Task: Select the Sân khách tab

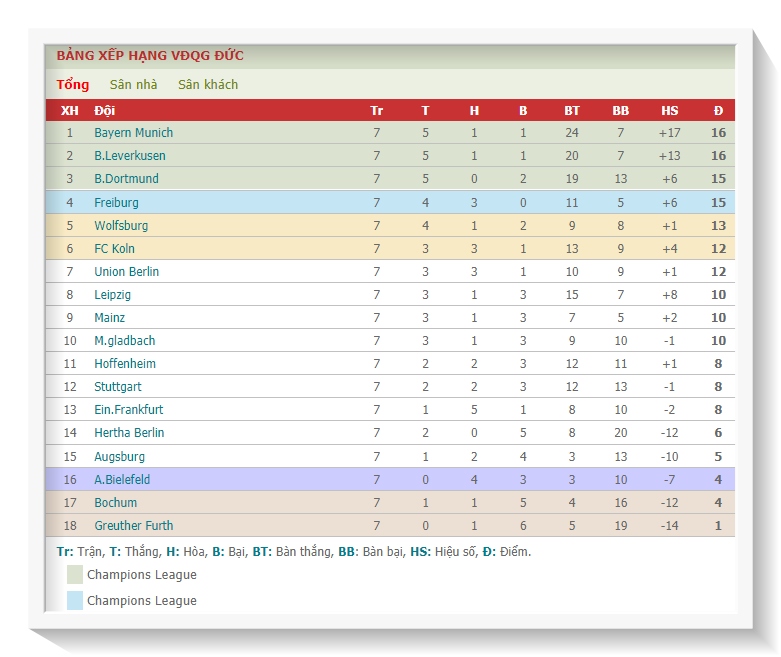Action: [x=208, y=85]
